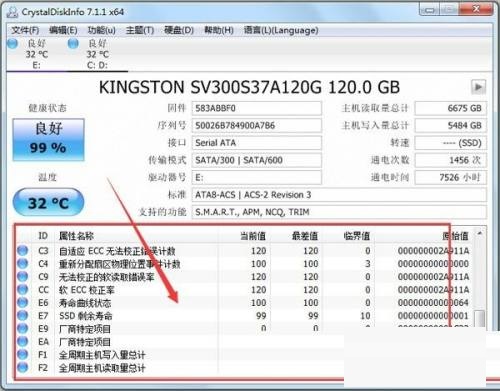Click the raw value 0000000000000064
Viewport: 500px width, 391px height.
click(x=433, y=303)
